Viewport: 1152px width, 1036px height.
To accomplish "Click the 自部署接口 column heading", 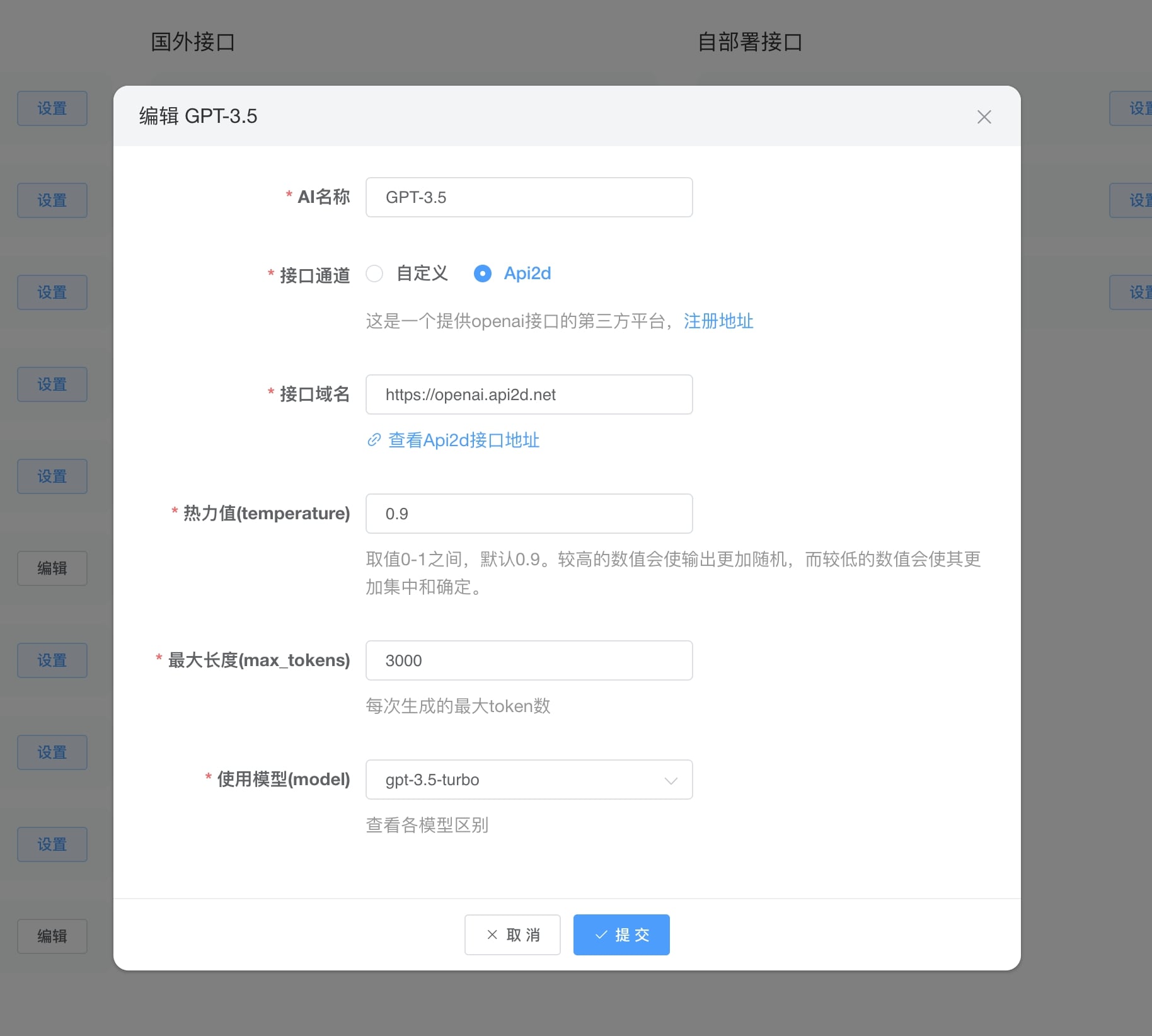I will pos(749,42).
